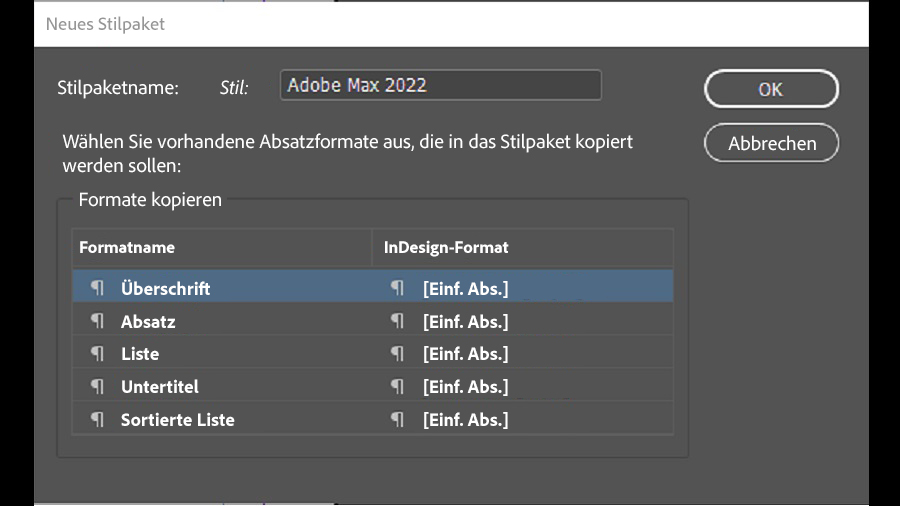The height and width of the screenshot is (506, 900).
Task: Click paragraph icon beside Untertitel format name
Action: (97, 387)
